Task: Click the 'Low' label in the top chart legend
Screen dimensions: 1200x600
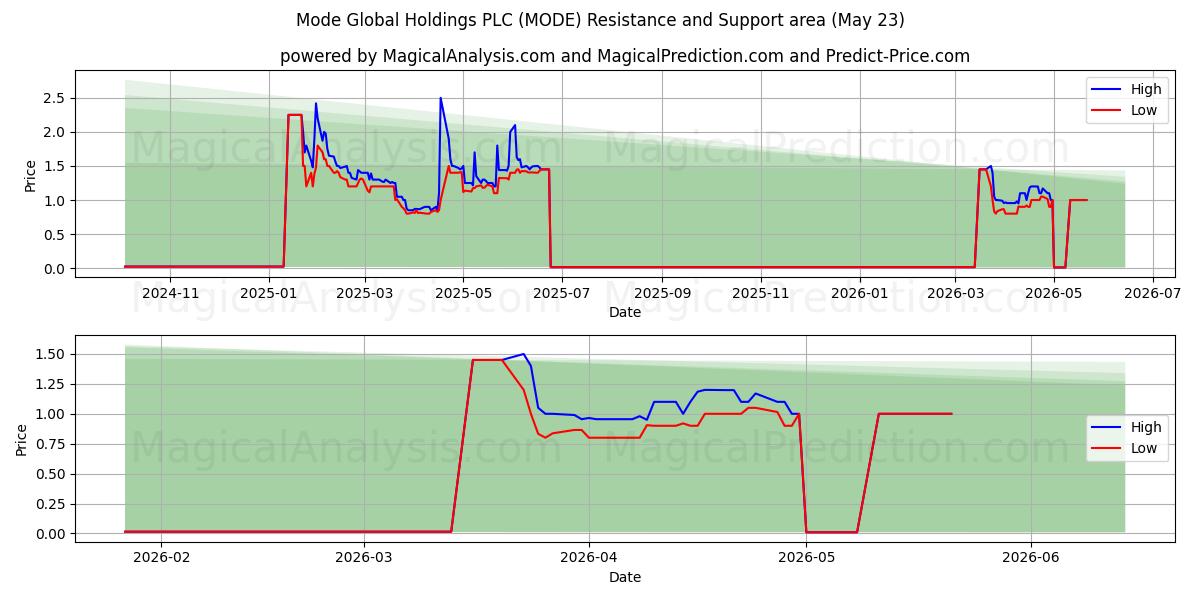Action: click(x=1144, y=111)
